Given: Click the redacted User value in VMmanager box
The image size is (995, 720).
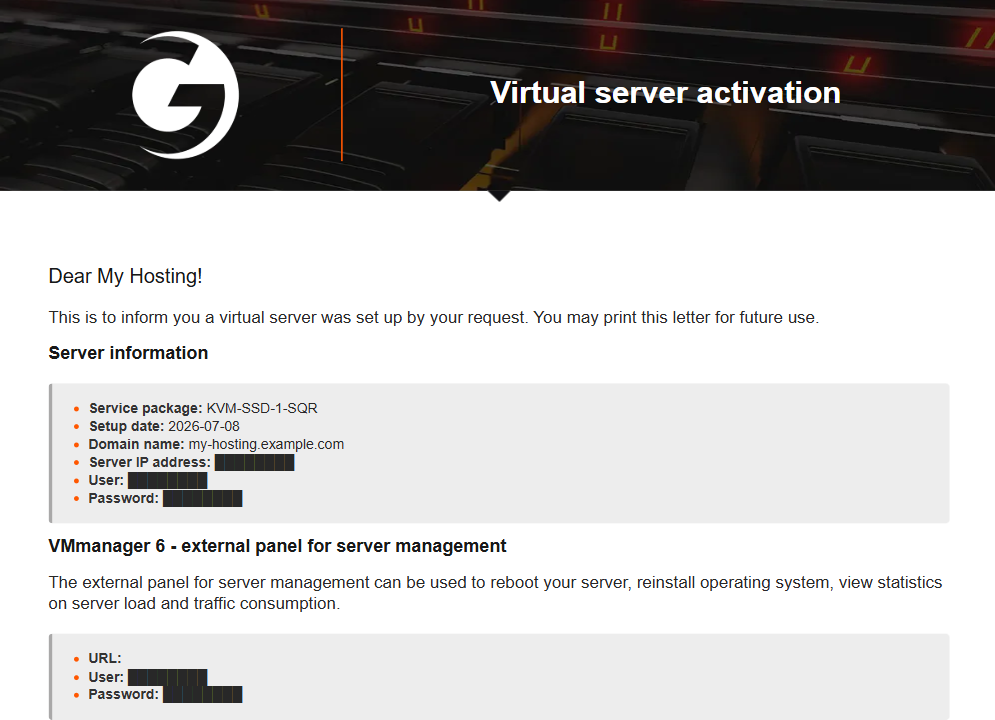Looking at the screenshot, I should coord(168,677).
